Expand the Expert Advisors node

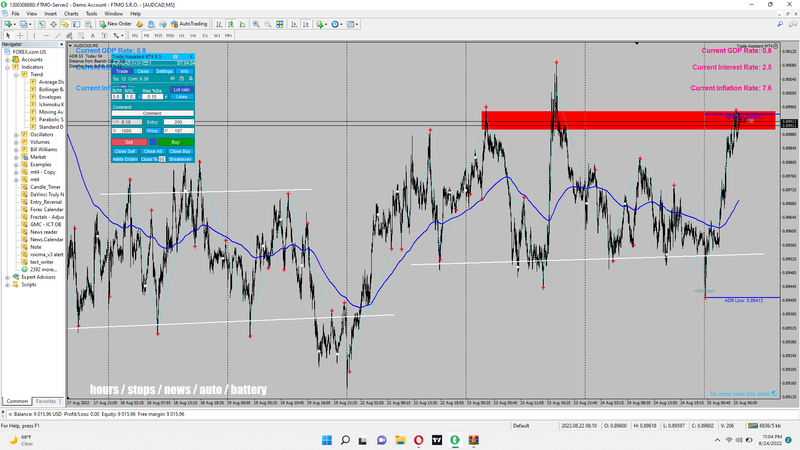click(x=8, y=277)
